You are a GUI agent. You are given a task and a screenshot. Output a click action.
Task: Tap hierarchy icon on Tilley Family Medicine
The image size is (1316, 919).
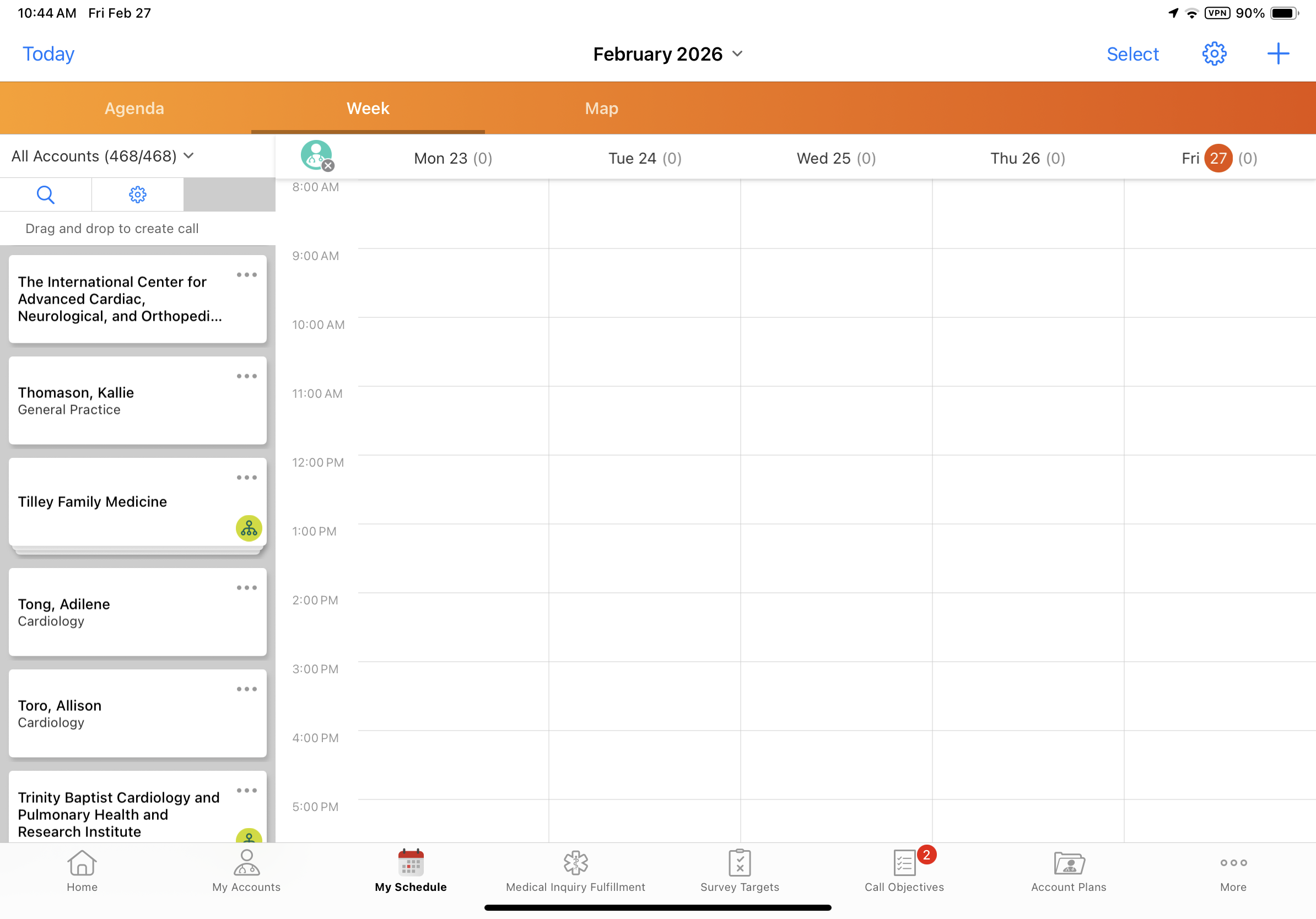(x=249, y=528)
